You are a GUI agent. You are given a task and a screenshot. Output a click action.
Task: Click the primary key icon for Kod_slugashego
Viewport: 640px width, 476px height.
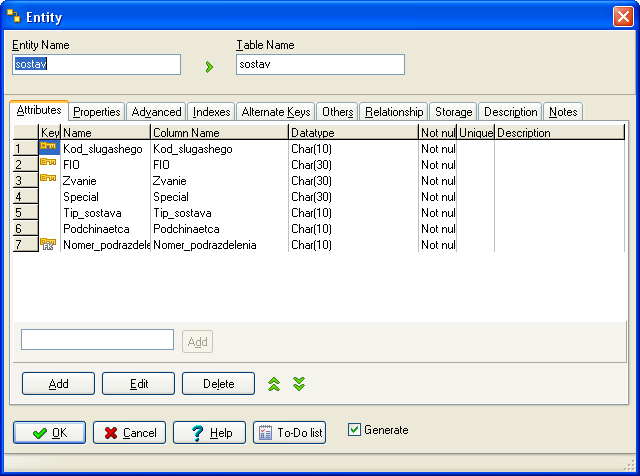coord(48,146)
